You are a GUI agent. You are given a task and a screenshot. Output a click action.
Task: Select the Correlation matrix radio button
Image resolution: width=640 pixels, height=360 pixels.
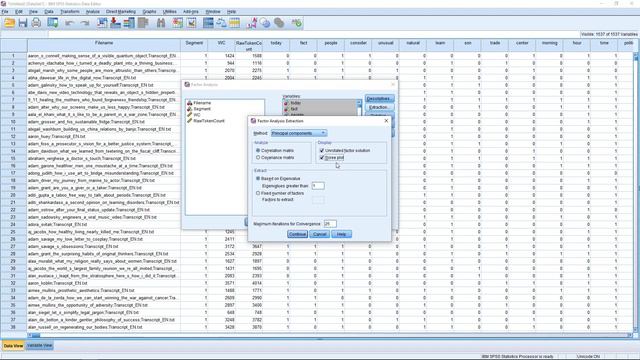[x=258, y=151]
